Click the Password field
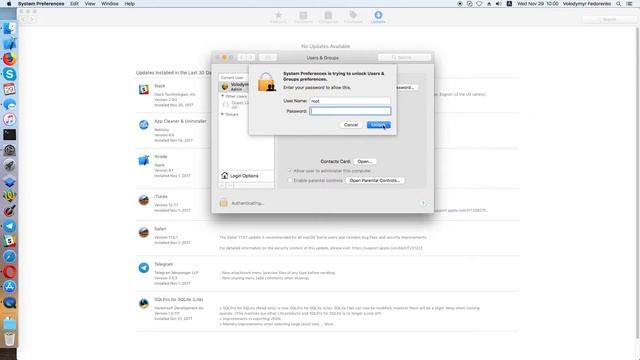640x360 pixels. pyautogui.click(x=350, y=111)
